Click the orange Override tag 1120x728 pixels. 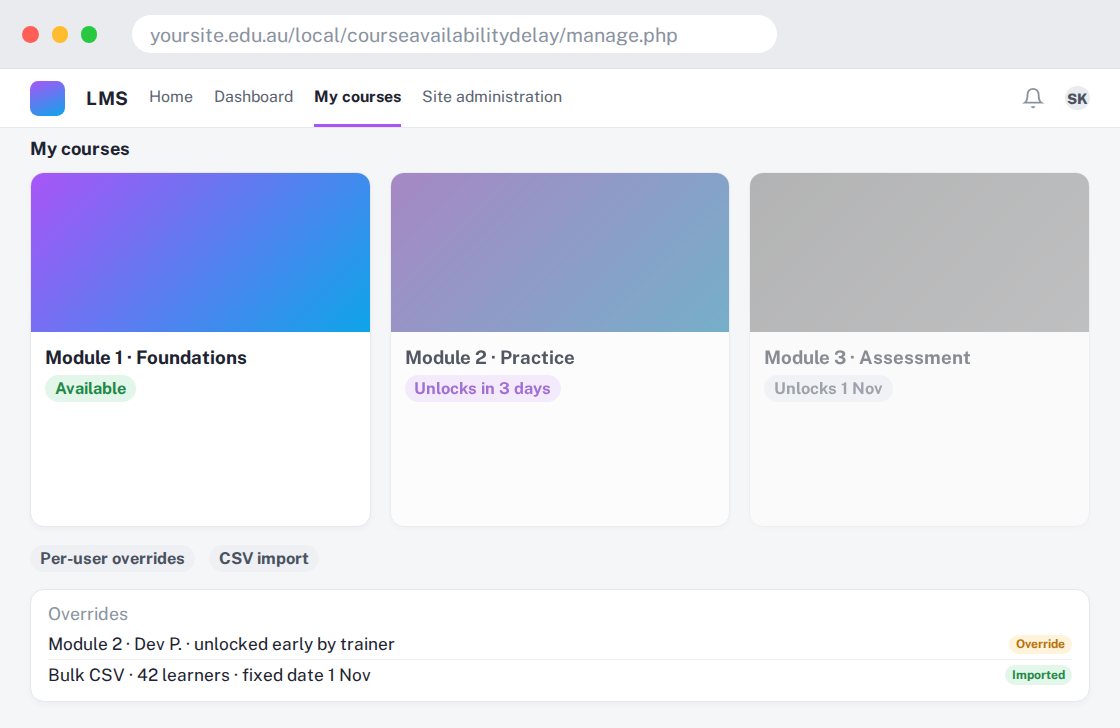point(1040,644)
